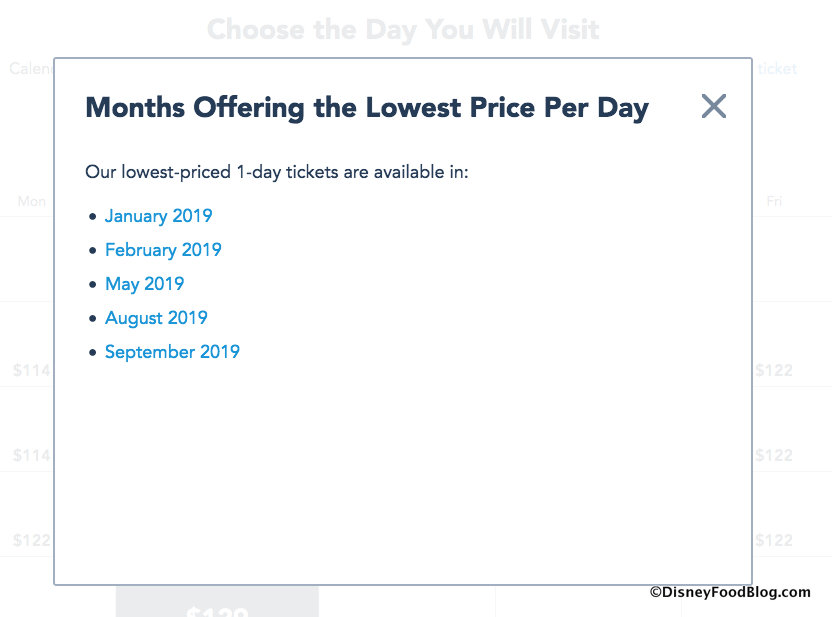Select the $122 price in the Monday column
832x617 pixels.
(x=31, y=541)
